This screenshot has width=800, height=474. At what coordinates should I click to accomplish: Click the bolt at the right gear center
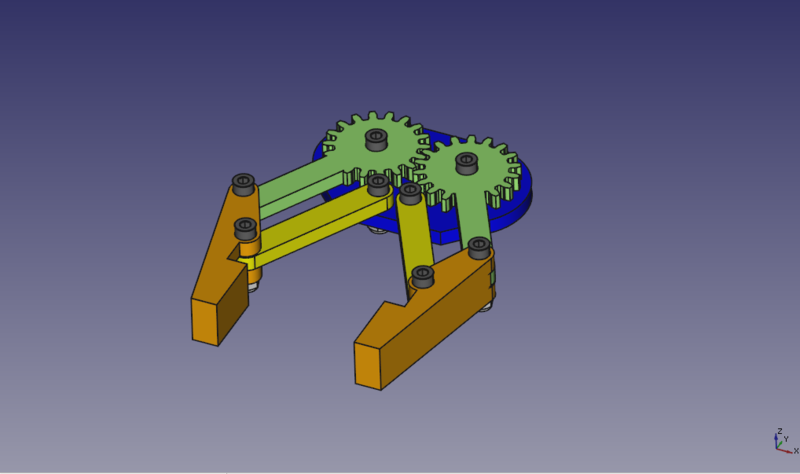465,163
